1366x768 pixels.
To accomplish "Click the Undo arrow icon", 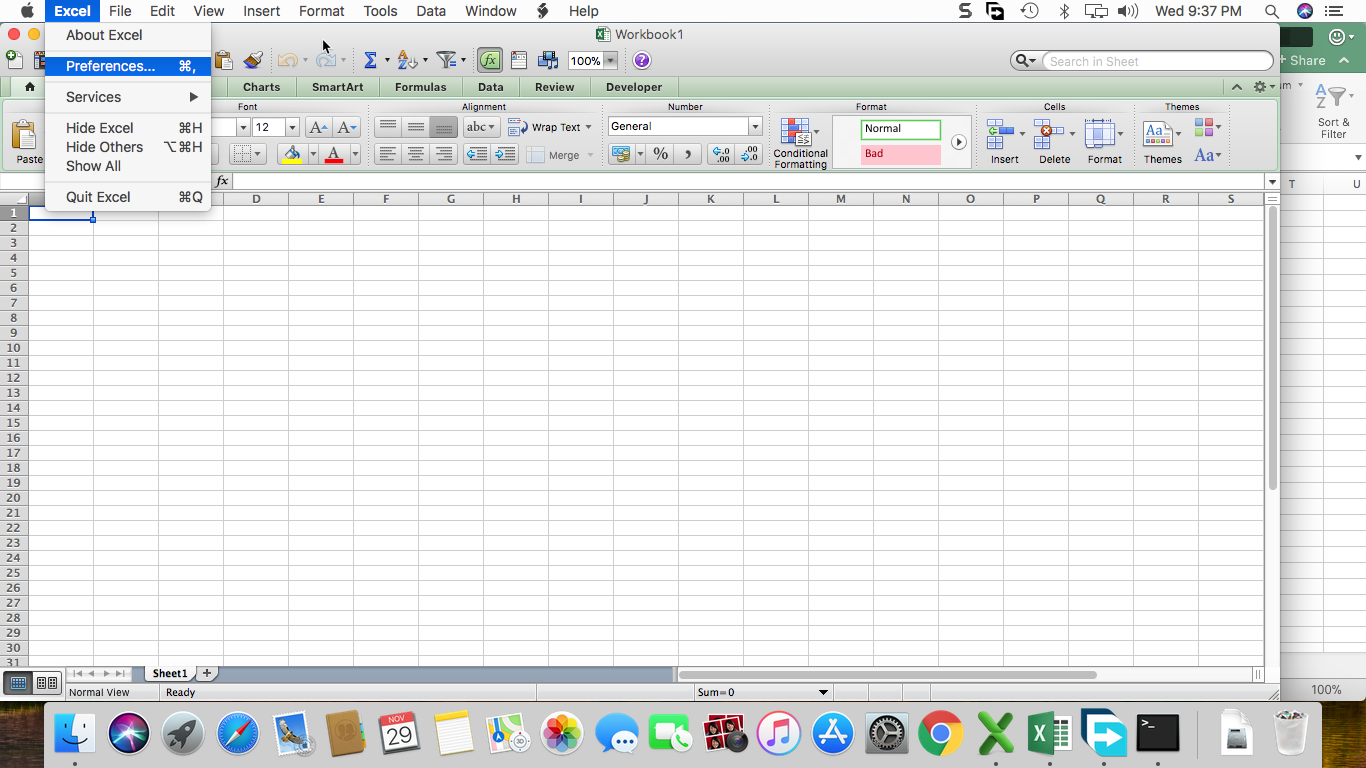I will pyautogui.click(x=287, y=61).
